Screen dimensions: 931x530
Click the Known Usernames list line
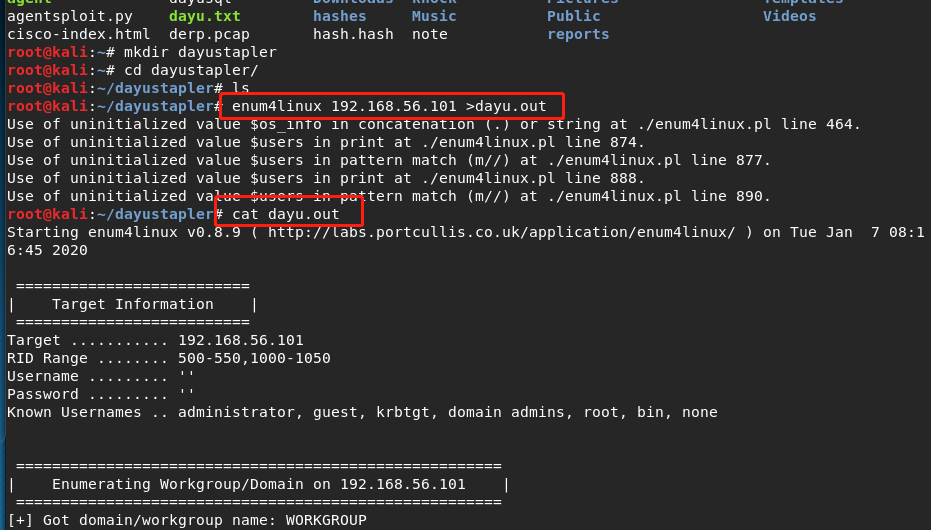pos(362,412)
